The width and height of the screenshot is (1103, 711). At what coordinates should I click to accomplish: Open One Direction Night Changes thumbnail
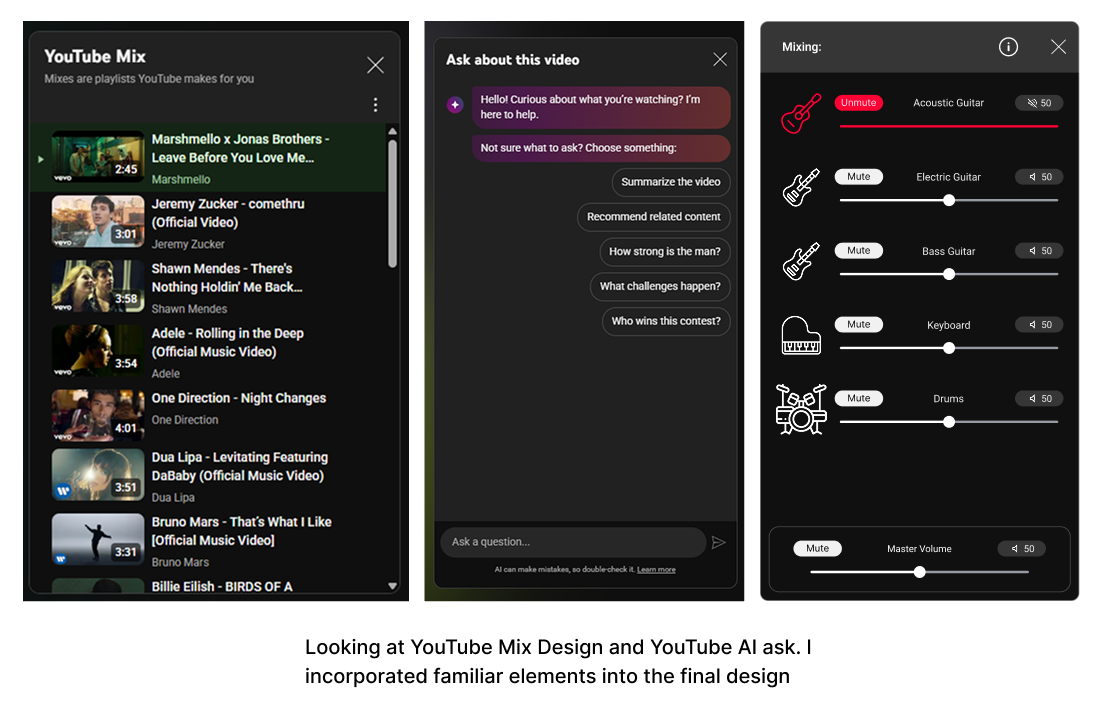98,416
